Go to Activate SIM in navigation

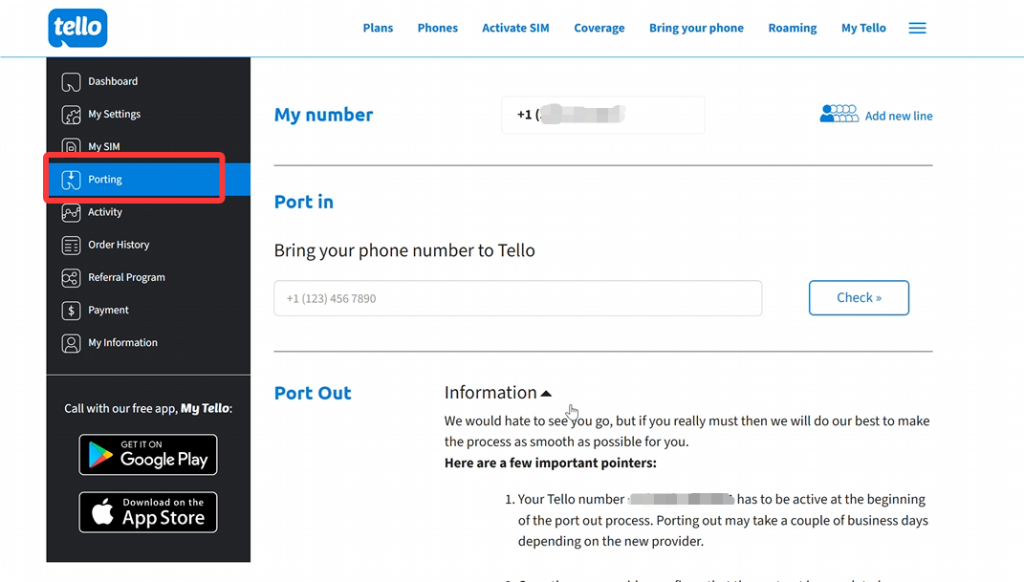click(x=515, y=28)
